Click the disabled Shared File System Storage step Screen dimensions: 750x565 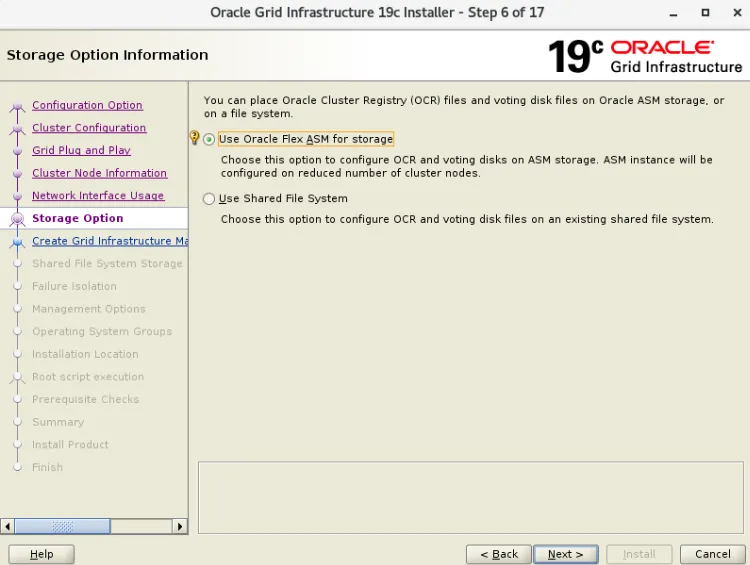pyautogui.click(x=107, y=264)
